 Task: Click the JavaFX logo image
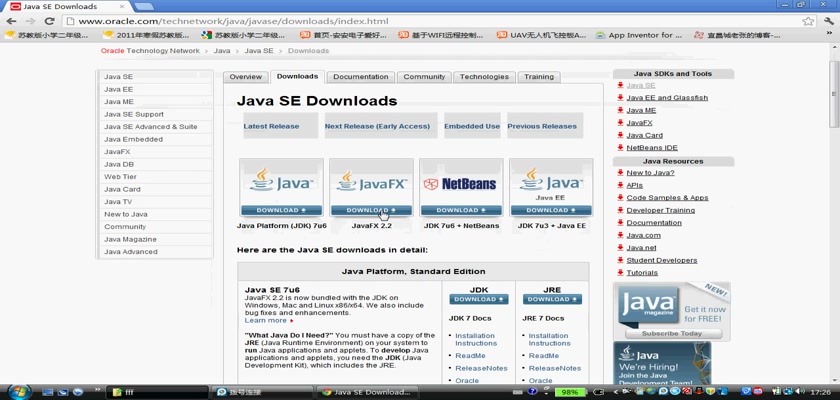(371, 181)
